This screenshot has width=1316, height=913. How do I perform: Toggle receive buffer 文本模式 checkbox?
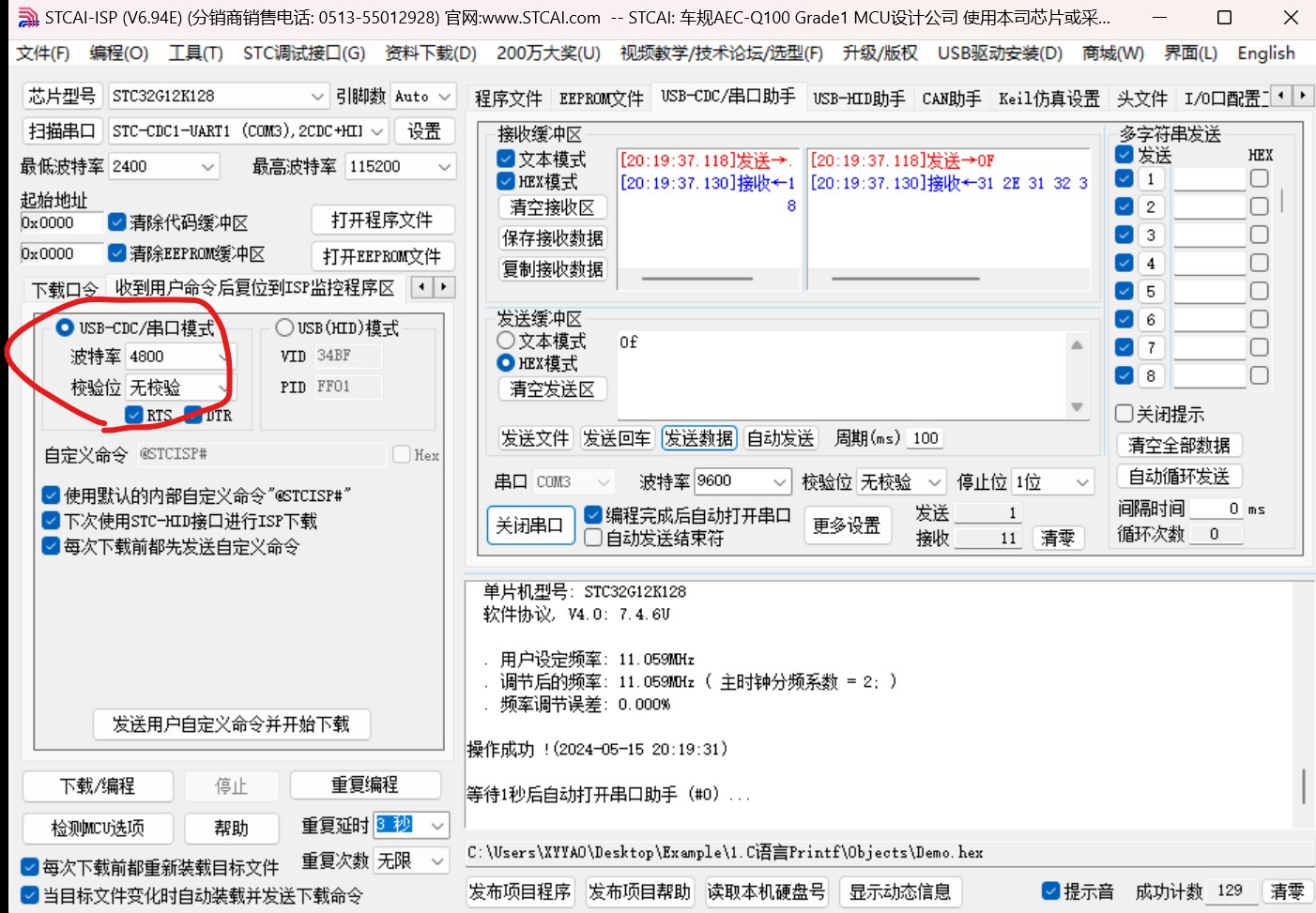506,159
